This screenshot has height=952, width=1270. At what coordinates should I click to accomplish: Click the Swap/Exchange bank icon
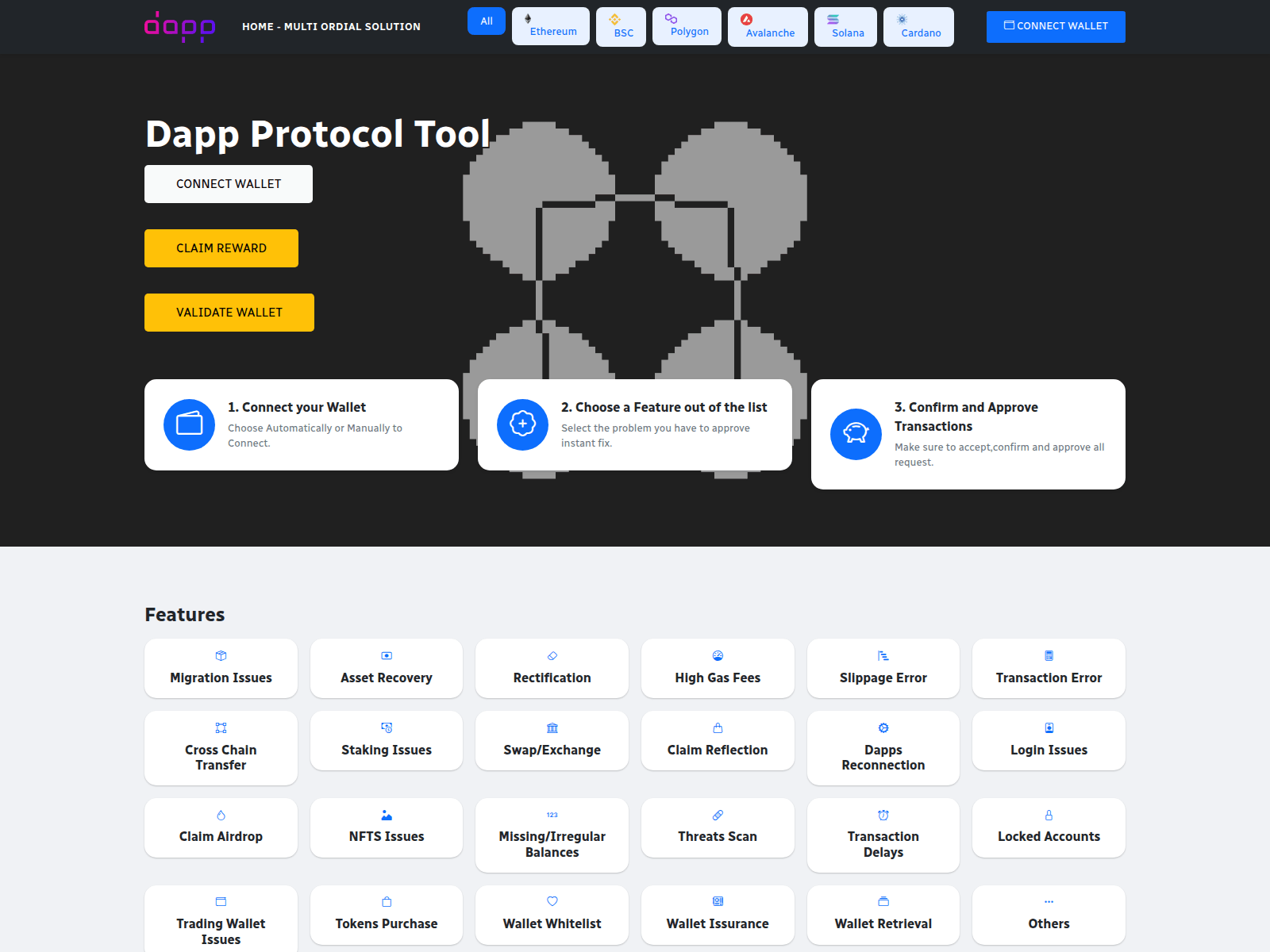552,728
